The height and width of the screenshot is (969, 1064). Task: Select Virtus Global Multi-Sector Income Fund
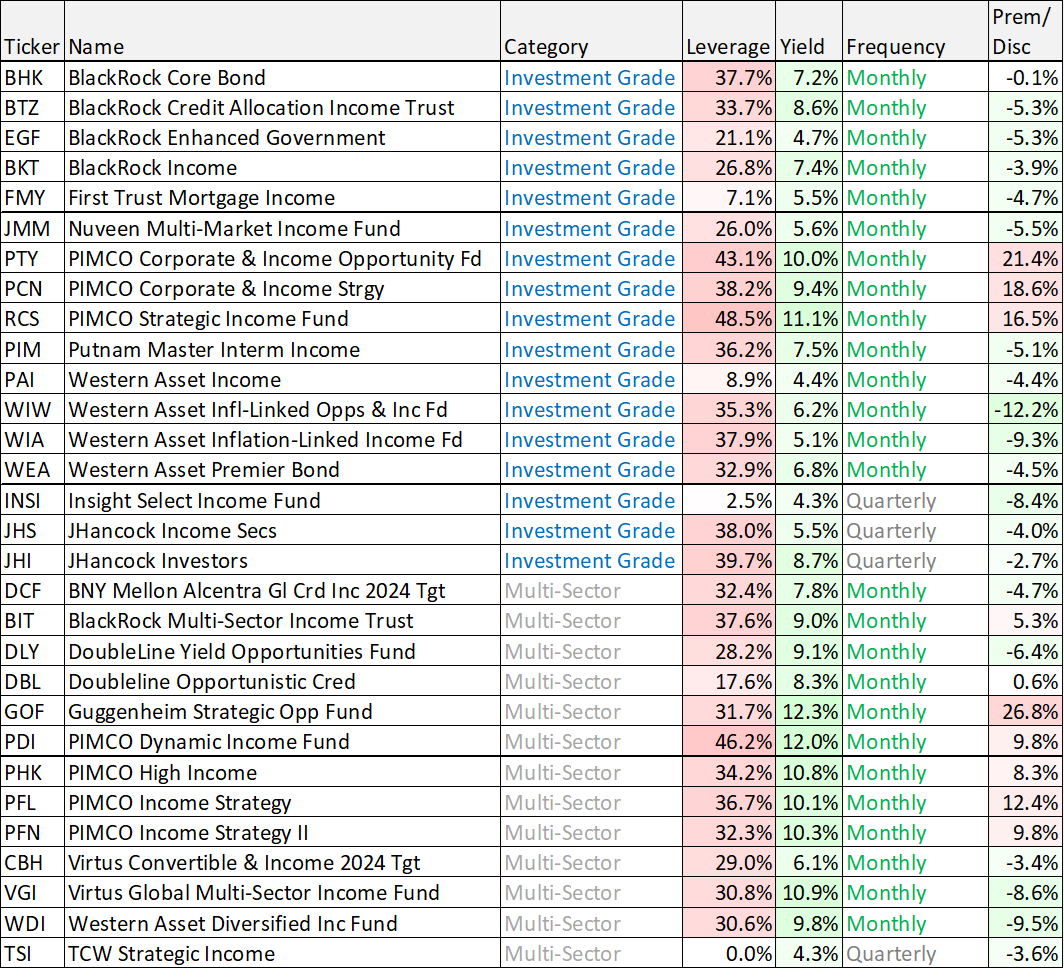coord(282,892)
